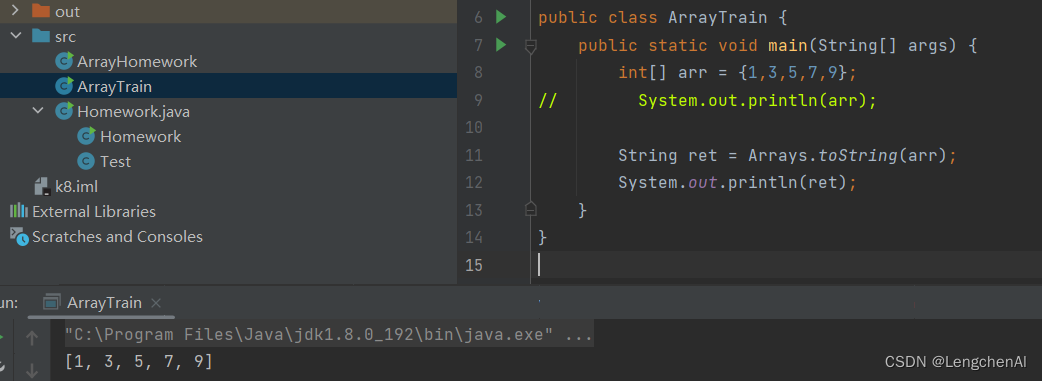This screenshot has height=381, width=1042.
Task: Collapse main method fold marker on line 7
Action: pyautogui.click(x=530, y=46)
